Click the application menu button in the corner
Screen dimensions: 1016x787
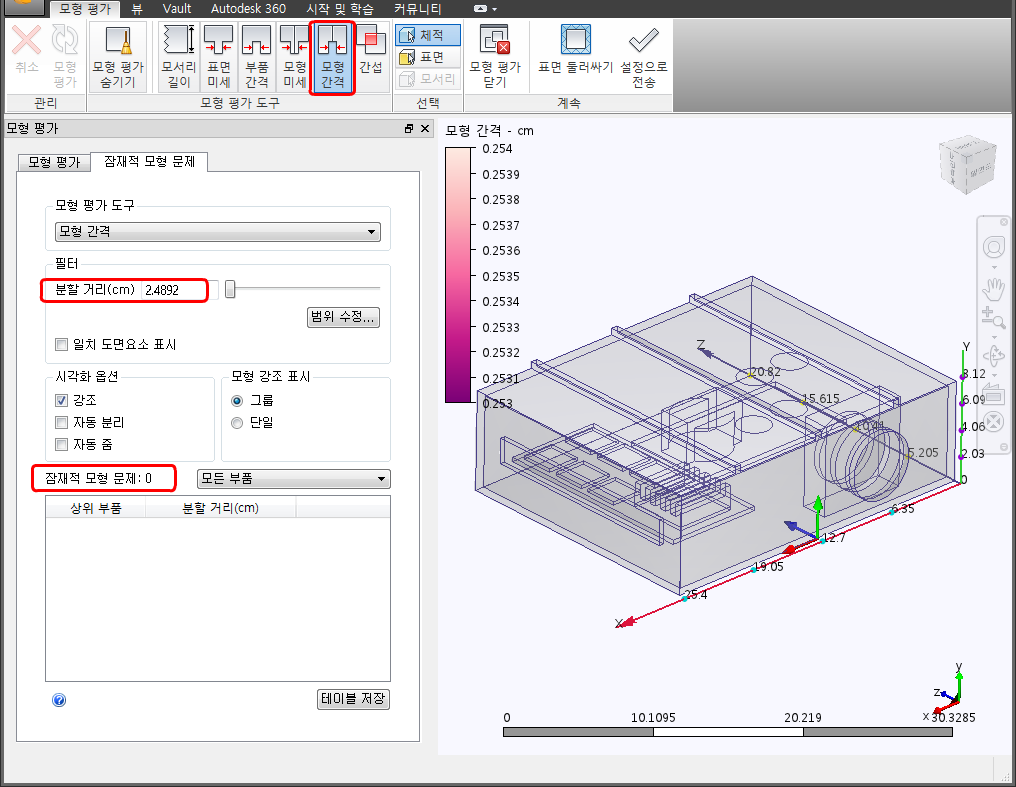coord(23,6)
